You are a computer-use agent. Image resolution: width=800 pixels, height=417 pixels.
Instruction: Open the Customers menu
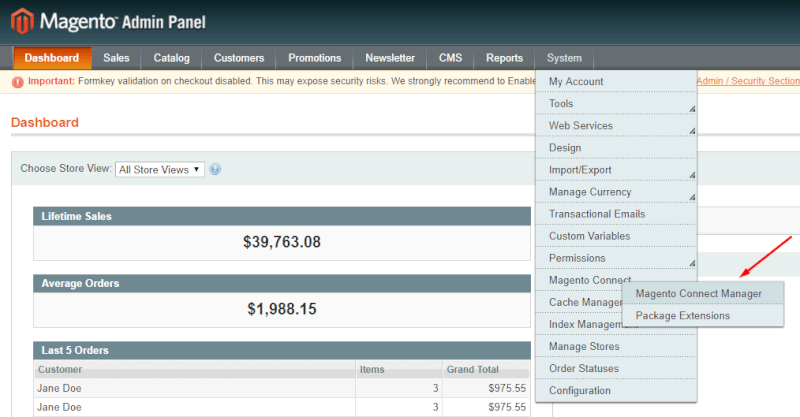pos(239,58)
